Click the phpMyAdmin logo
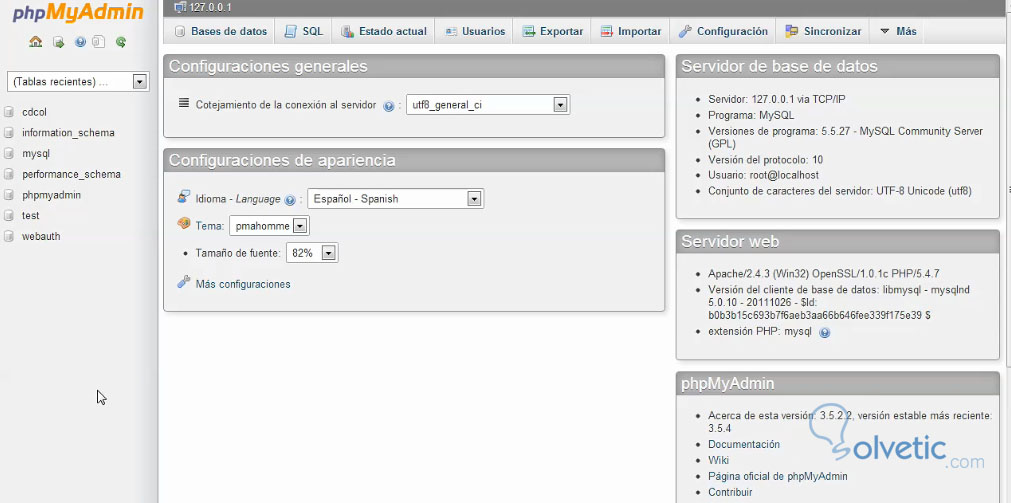Image resolution: width=1011 pixels, height=503 pixels. click(x=77, y=13)
